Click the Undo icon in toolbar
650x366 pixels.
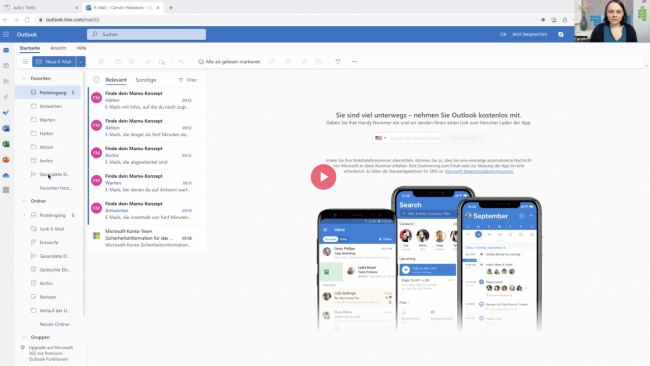[338, 61]
